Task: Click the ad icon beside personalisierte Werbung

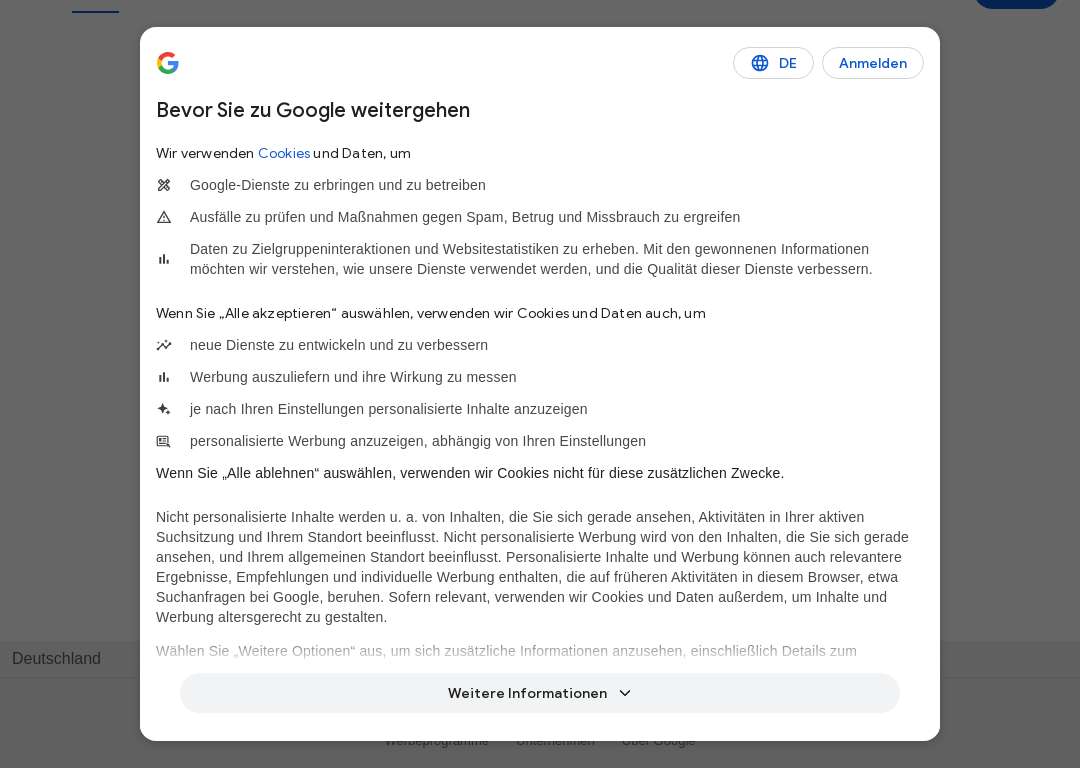Action: tap(163, 442)
